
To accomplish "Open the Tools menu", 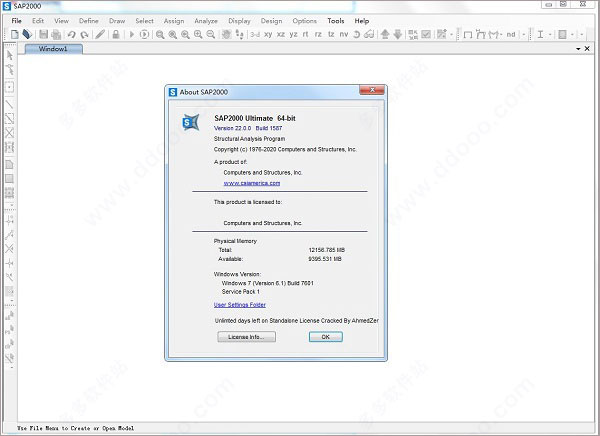I will (x=336, y=21).
